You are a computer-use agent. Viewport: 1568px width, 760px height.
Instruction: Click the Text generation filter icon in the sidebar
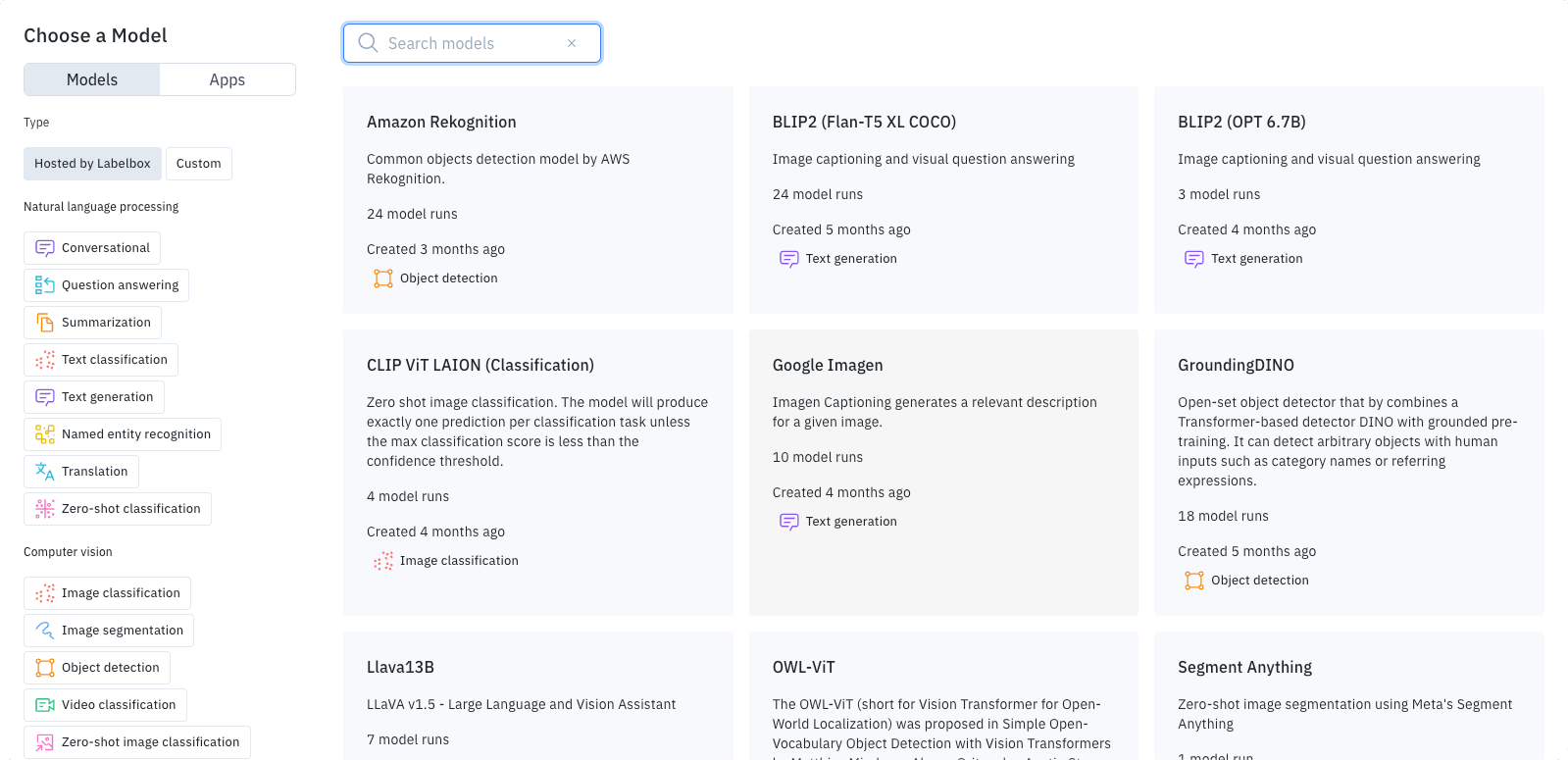45,397
